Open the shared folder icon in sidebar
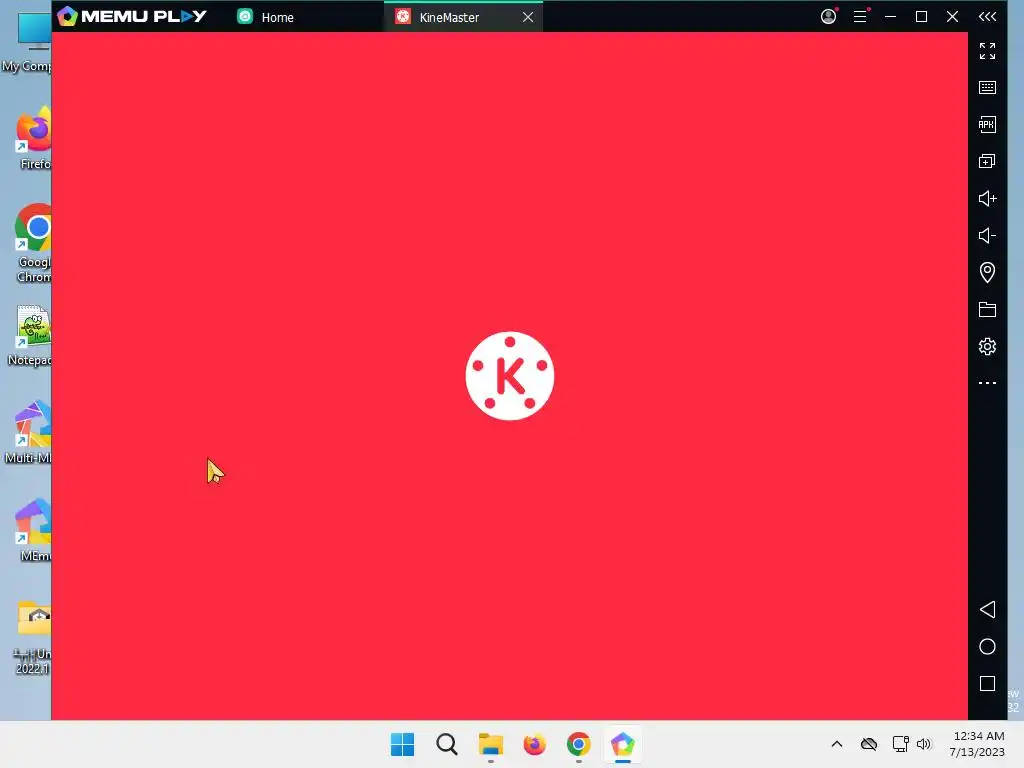Viewport: 1024px width, 768px height. coord(987,310)
